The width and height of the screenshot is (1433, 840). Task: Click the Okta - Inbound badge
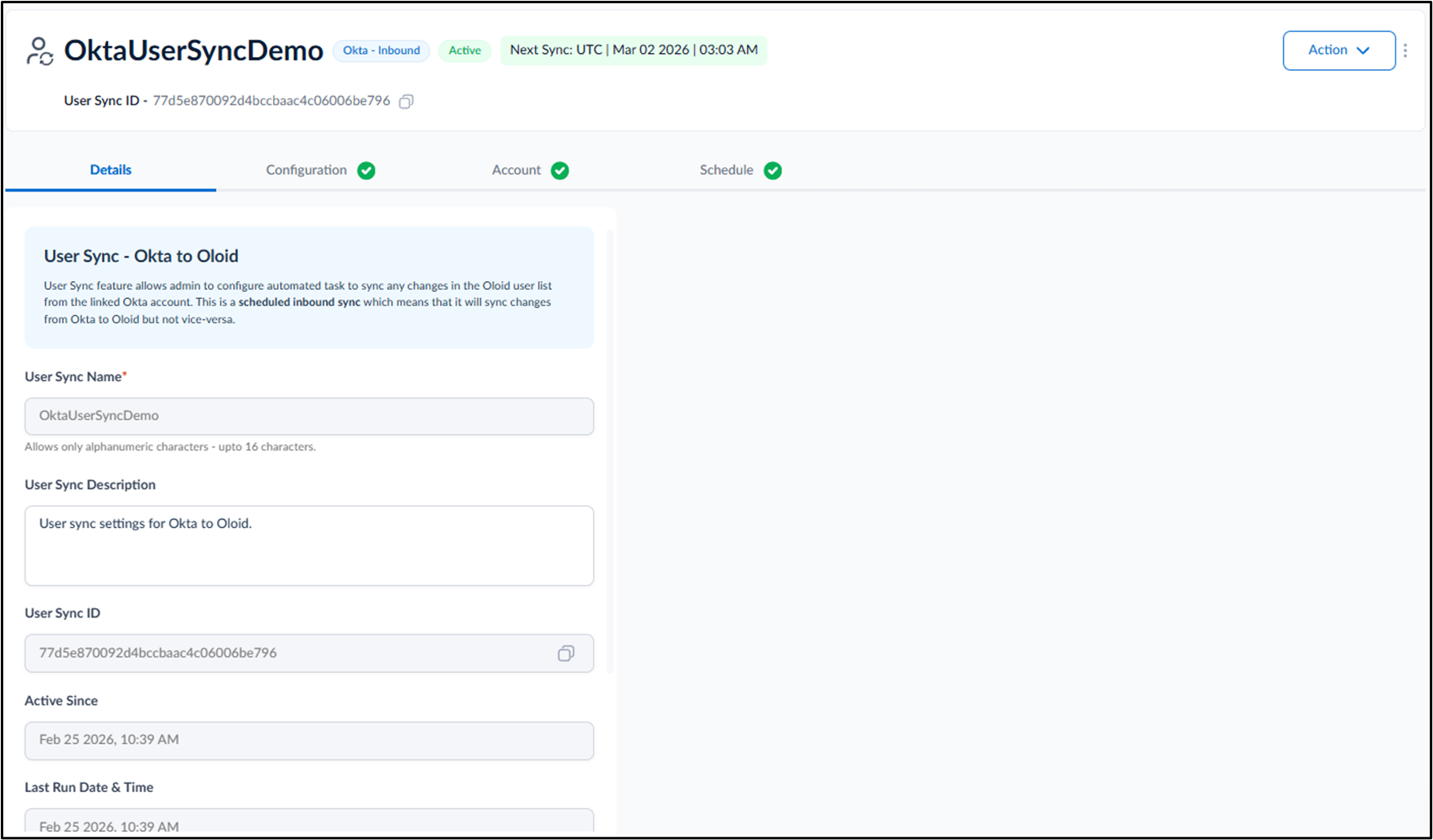381,51
